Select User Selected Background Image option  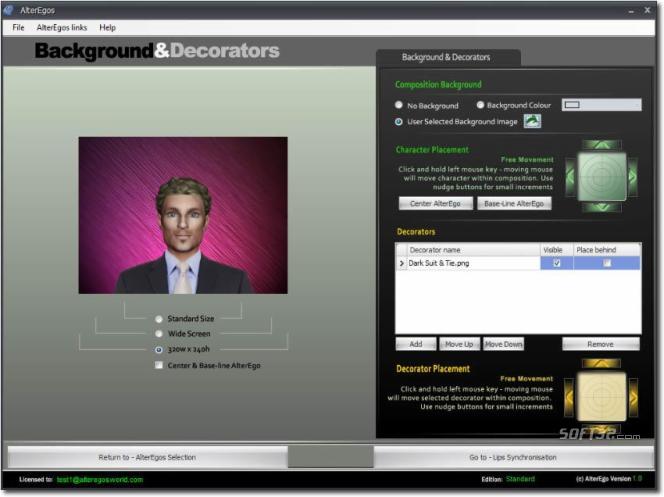[398, 121]
